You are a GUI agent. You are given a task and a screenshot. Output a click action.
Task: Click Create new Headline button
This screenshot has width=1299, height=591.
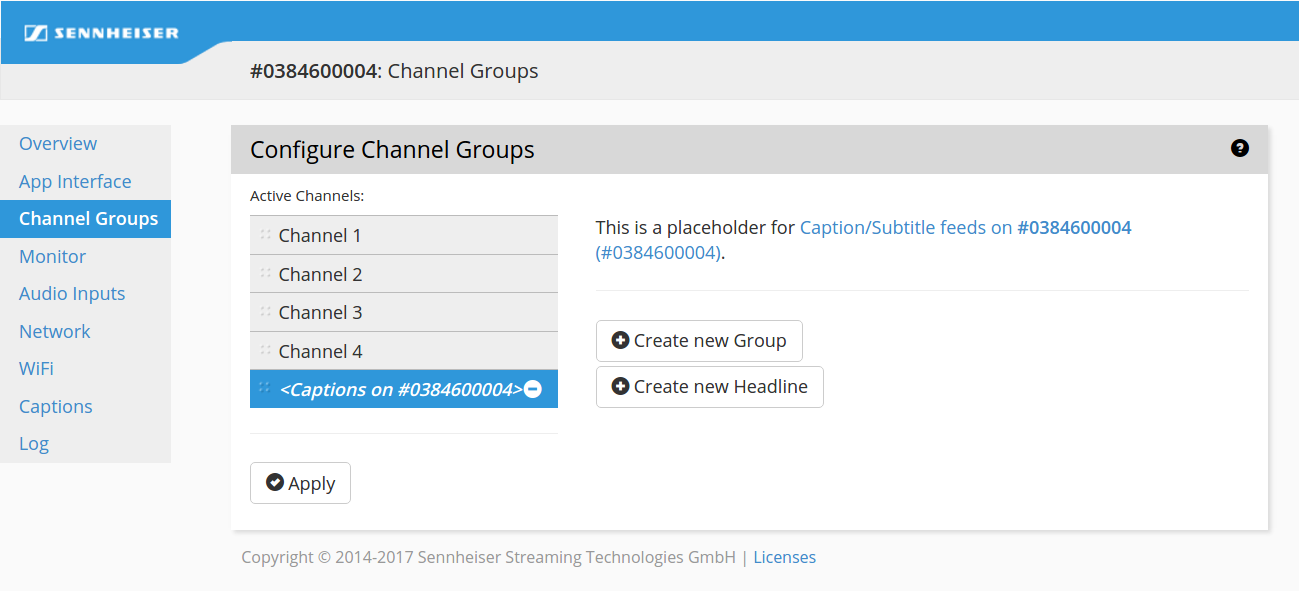pyautogui.click(x=709, y=387)
